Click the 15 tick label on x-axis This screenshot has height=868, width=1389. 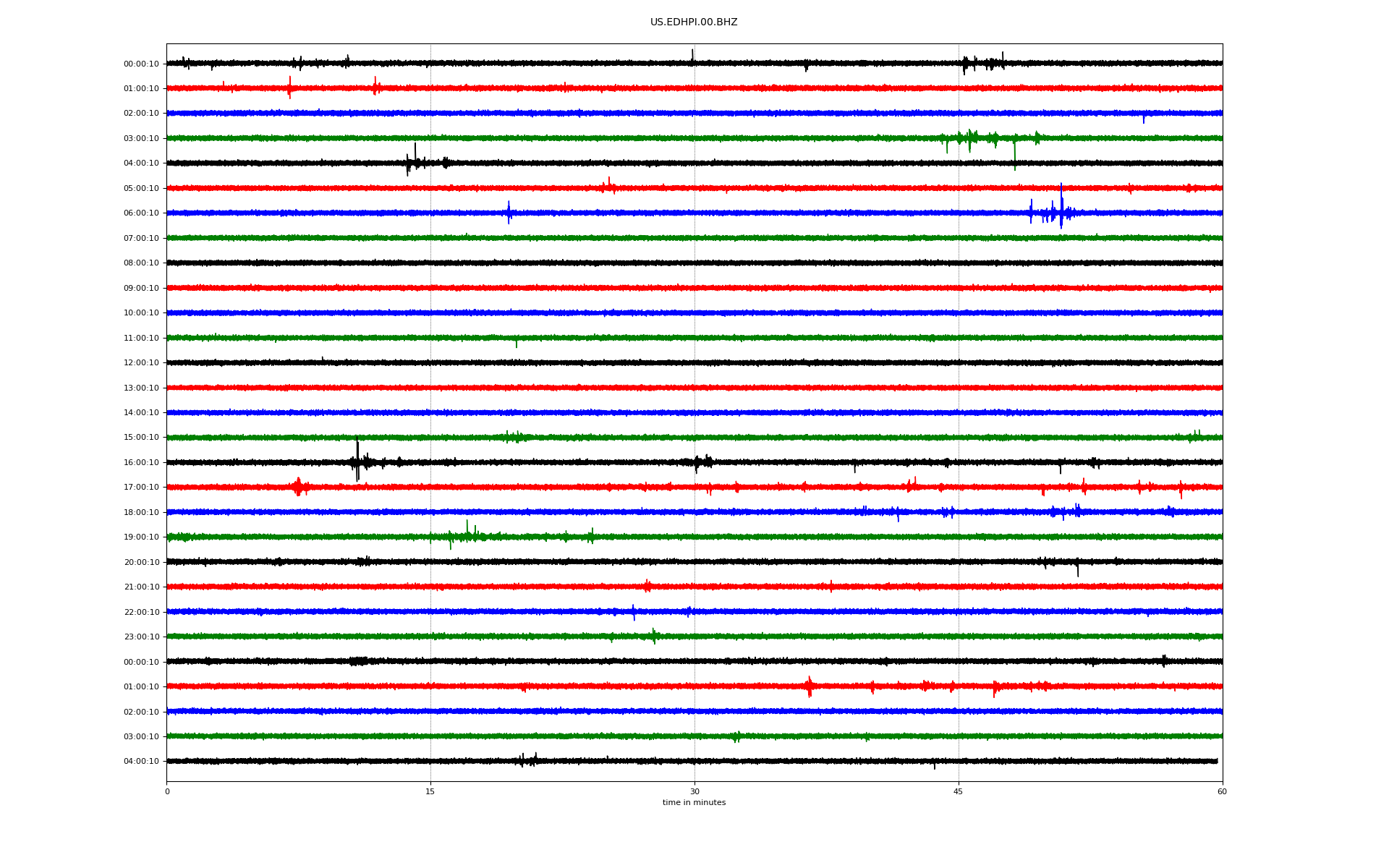click(430, 792)
